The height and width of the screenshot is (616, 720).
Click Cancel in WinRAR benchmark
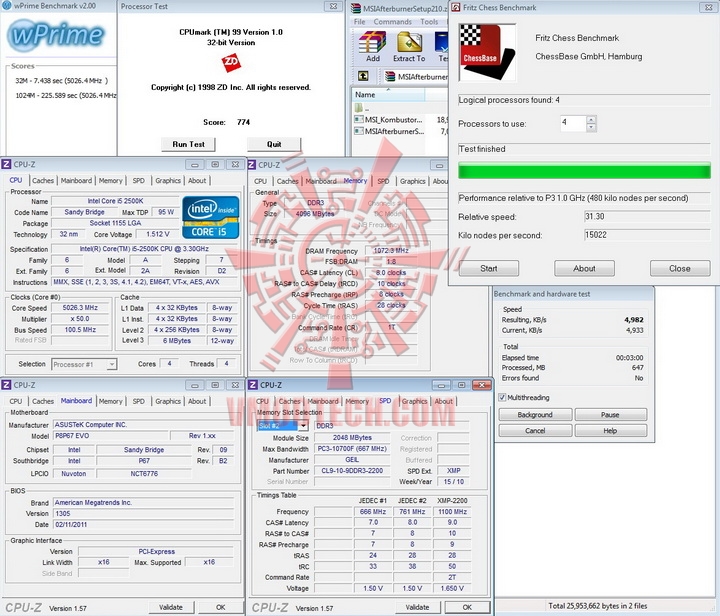(535, 431)
